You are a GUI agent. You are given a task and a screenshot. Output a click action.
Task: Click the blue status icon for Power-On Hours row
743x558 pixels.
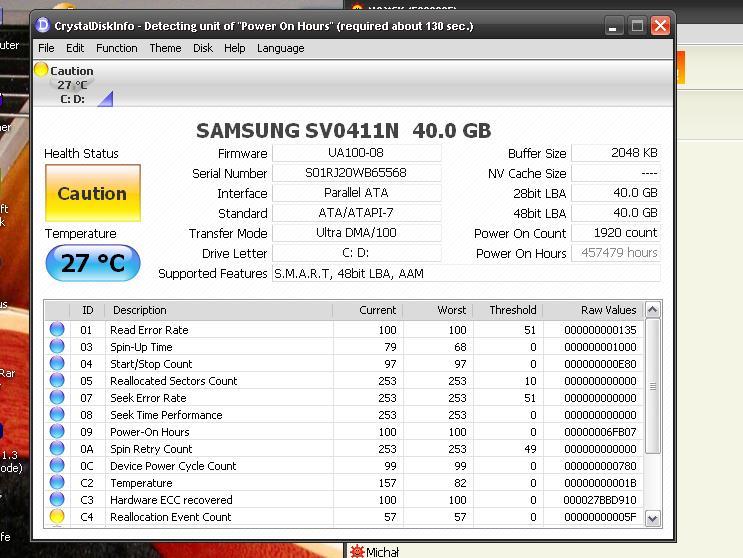[57, 432]
